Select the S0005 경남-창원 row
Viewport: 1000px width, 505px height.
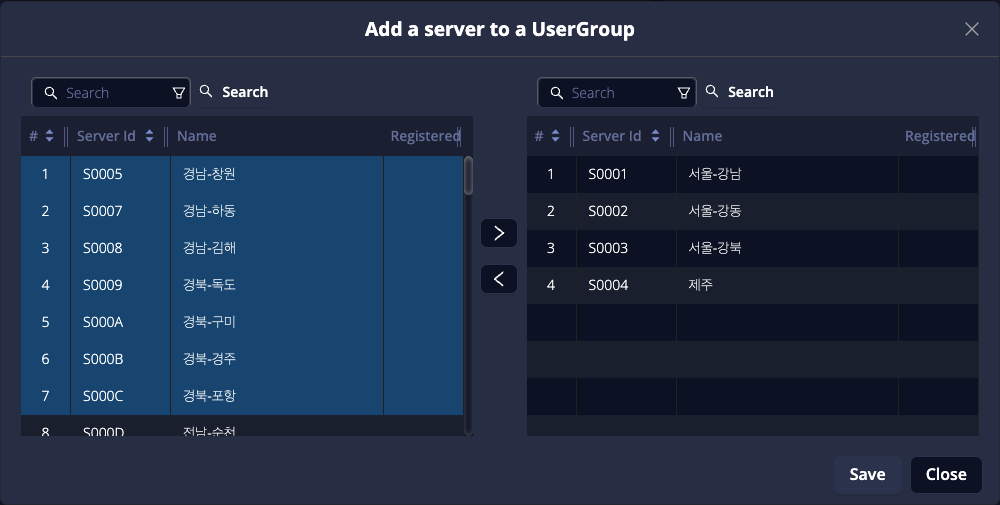click(240, 174)
